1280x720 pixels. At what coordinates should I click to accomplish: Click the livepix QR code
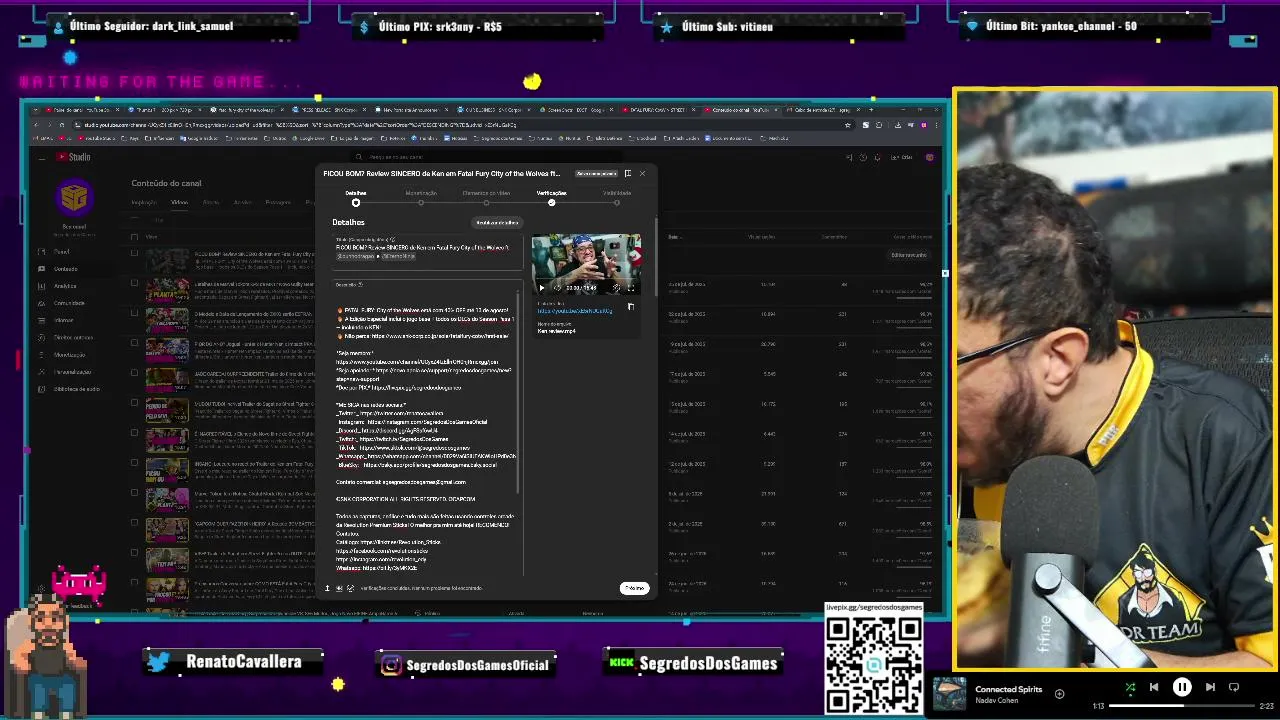(873, 664)
